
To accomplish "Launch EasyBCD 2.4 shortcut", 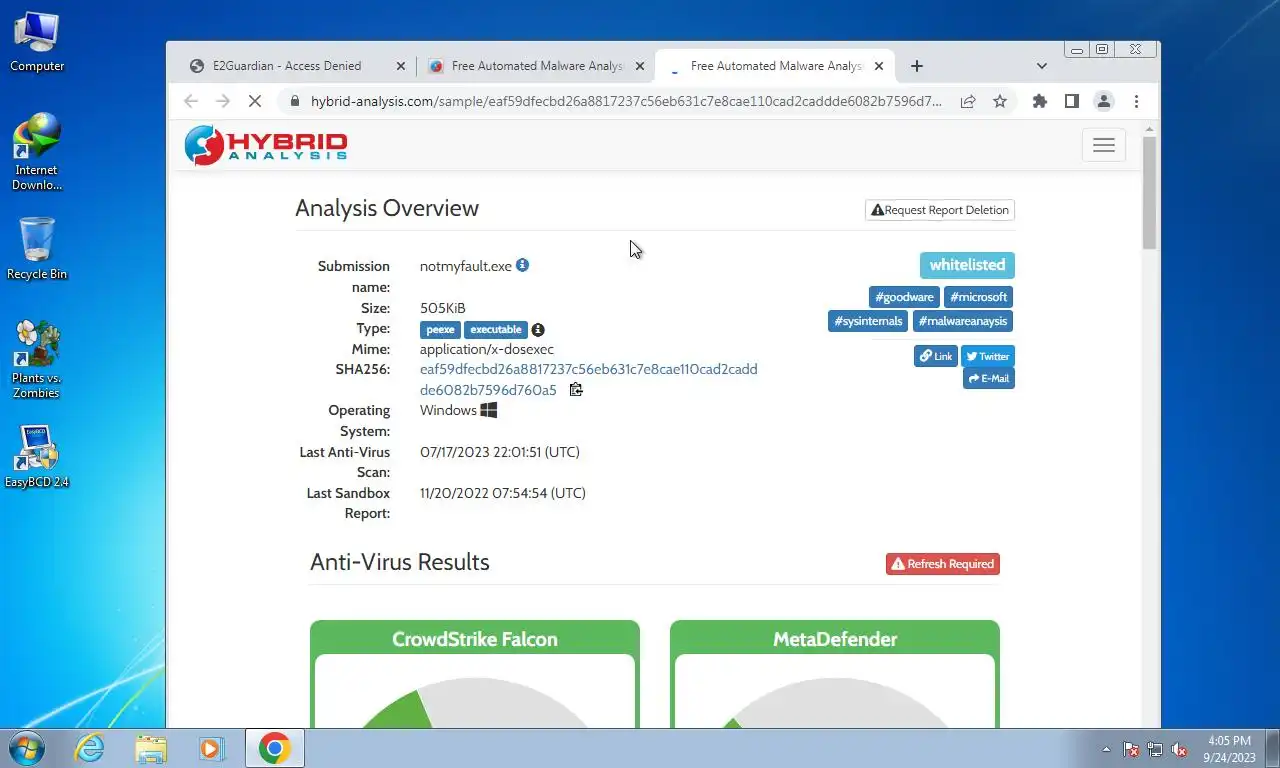I will [37, 457].
